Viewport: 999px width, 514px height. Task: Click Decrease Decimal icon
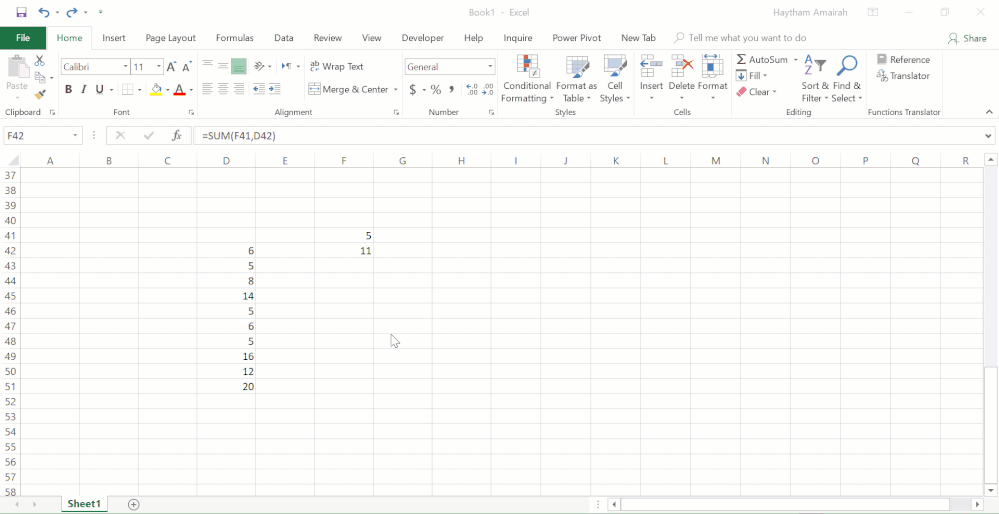coord(488,90)
